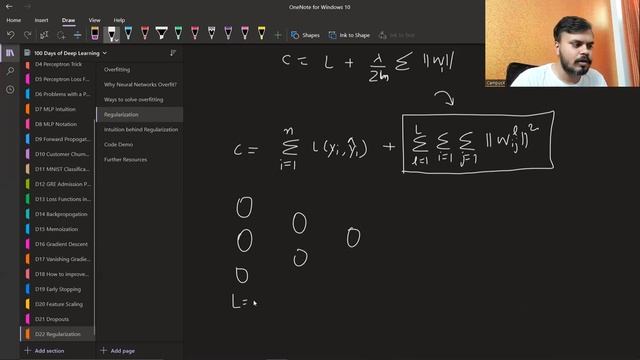Open the Help tab

pyautogui.click(x=119, y=20)
